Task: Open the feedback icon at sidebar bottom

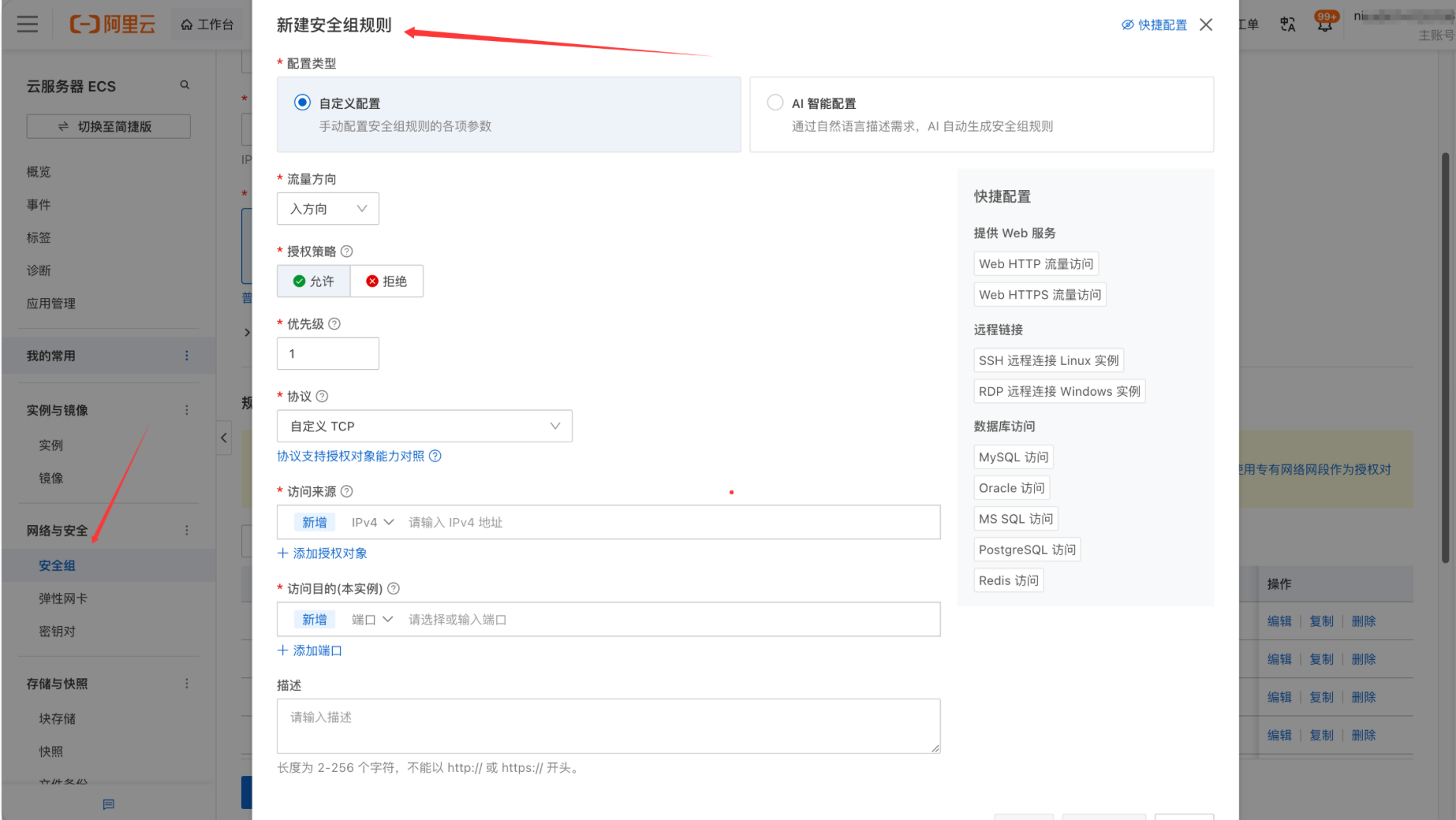Action: click(x=109, y=804)
